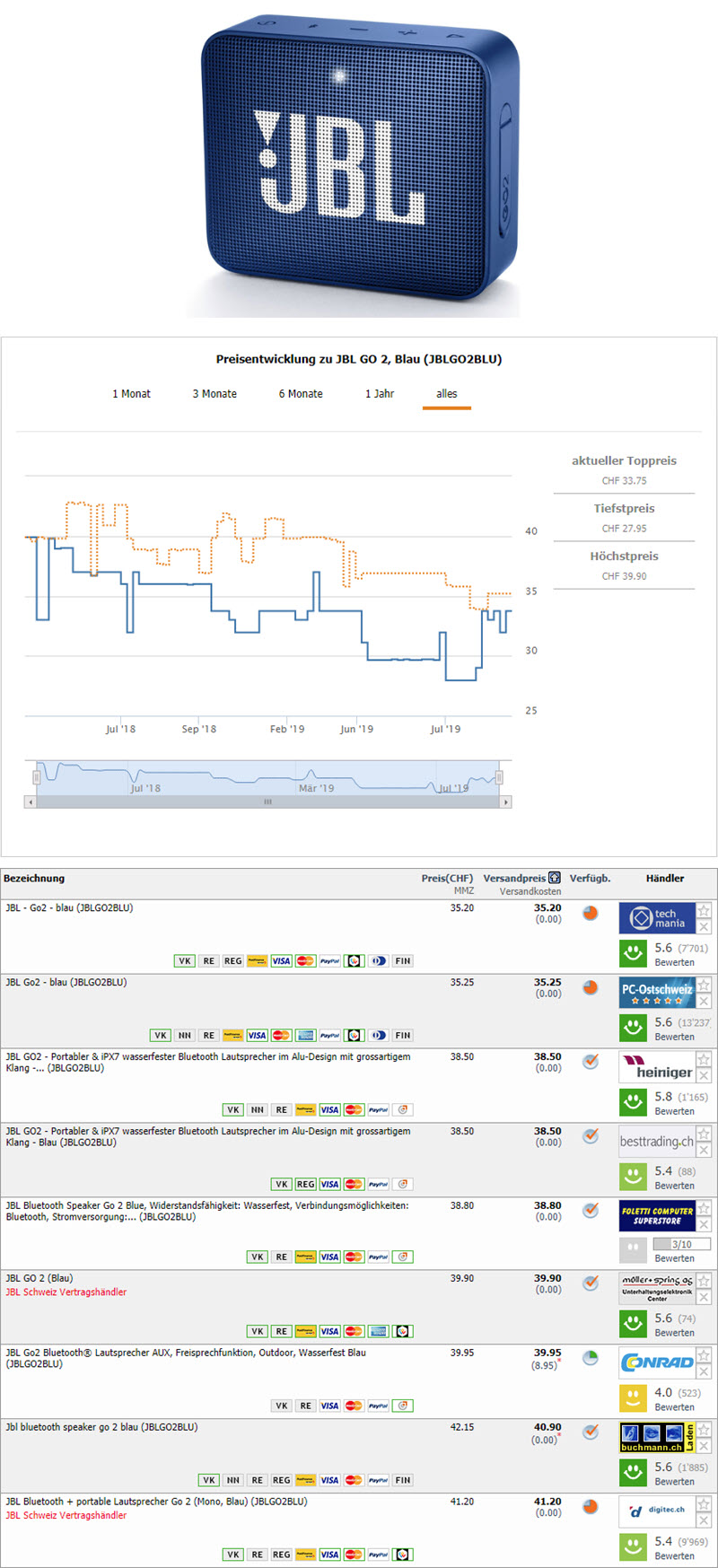Click right arrow of chart navigator scrollbar
Viewport: 718px width, 1568px height.
506,802
